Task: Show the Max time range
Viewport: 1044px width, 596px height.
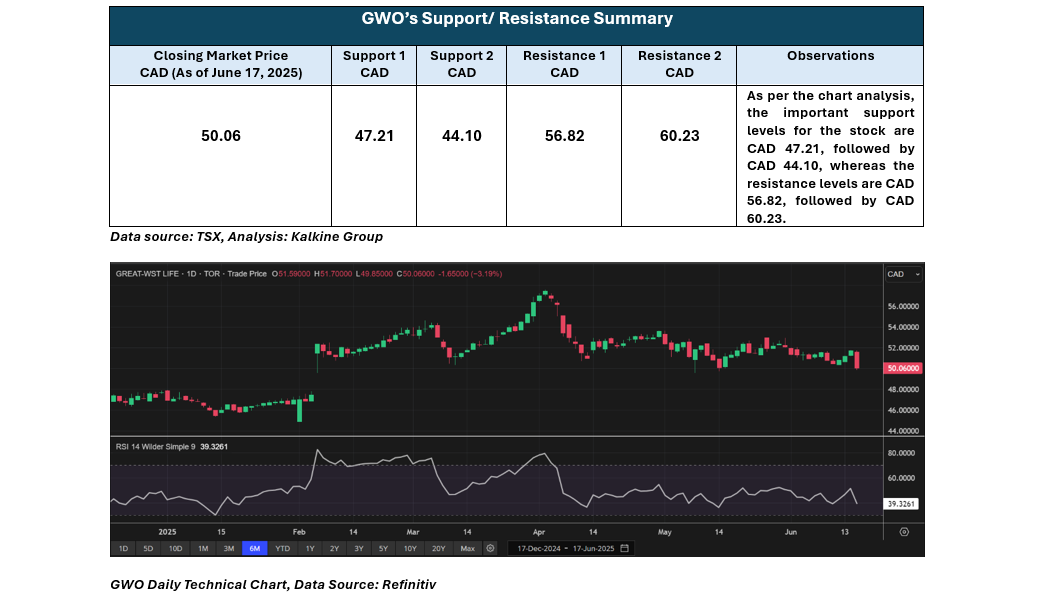Action: (467, 549)
